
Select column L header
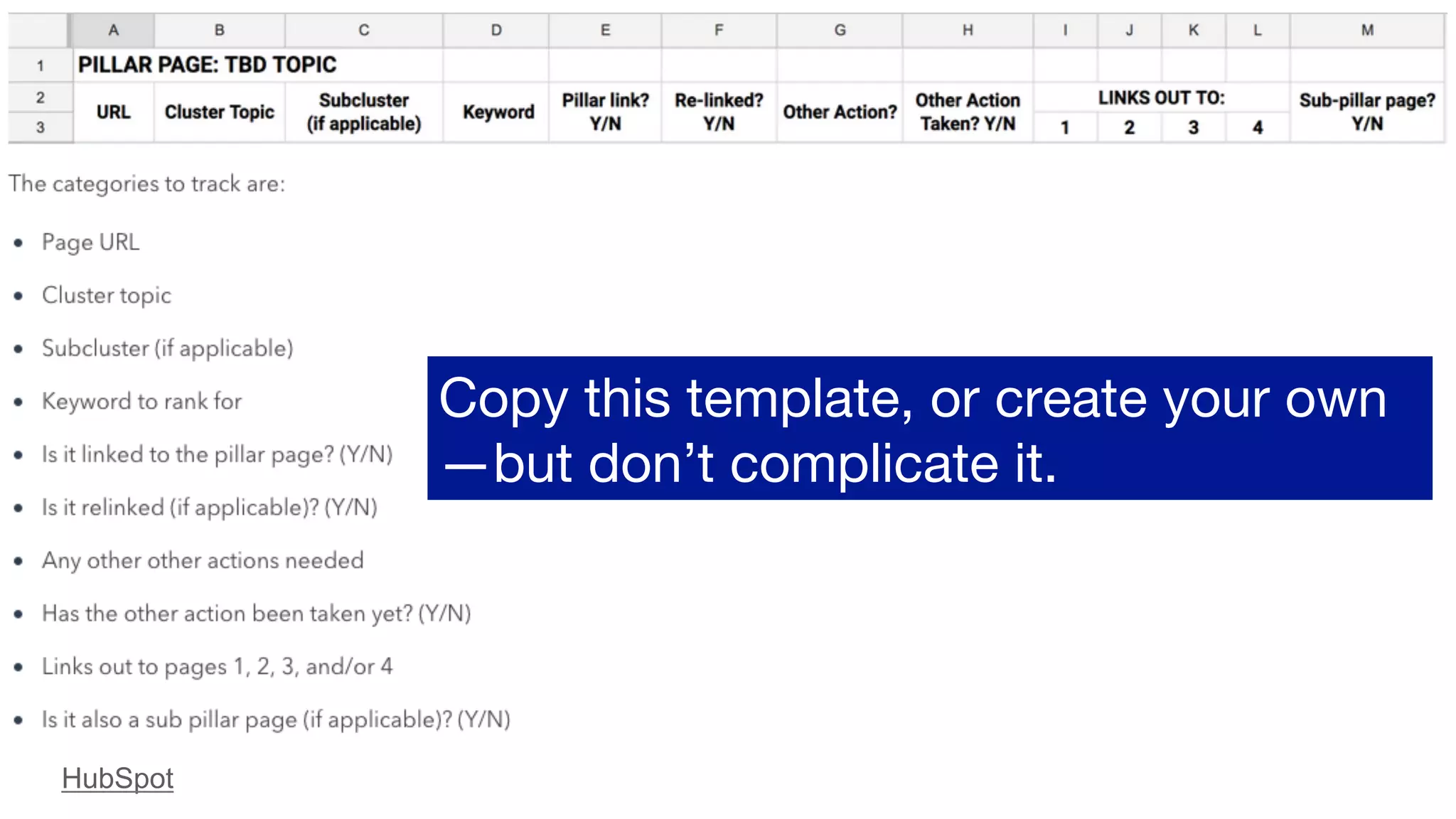point(1258,31)
